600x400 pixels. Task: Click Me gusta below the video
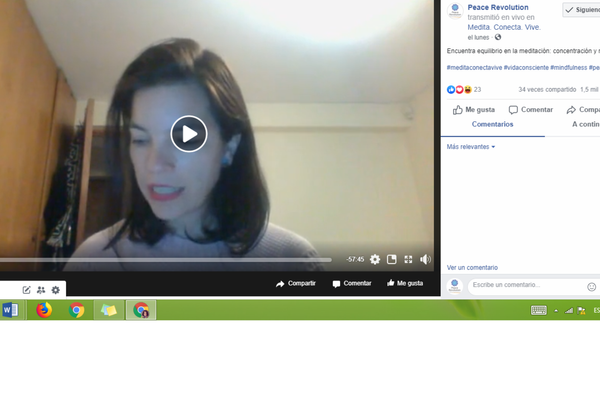click(405, 283)
